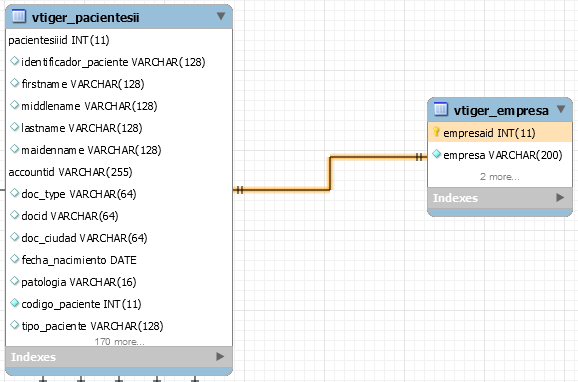
Task: Select the vtiger_empresa table title
Action: 501,110
